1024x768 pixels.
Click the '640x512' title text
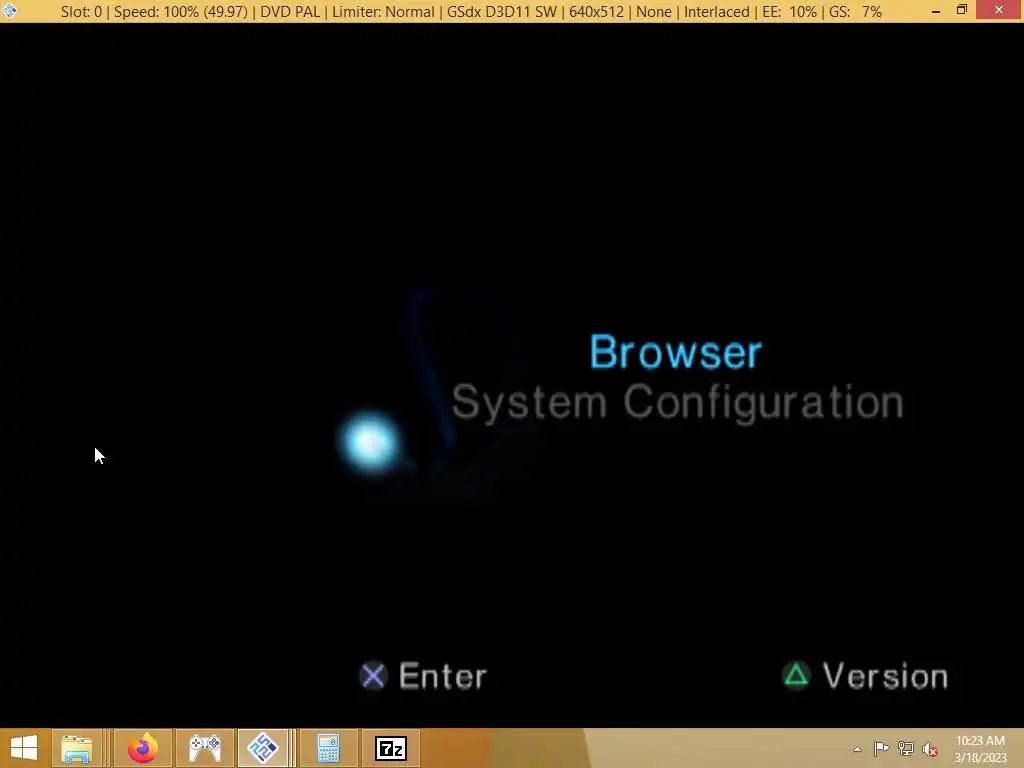[x=596, y=12]
